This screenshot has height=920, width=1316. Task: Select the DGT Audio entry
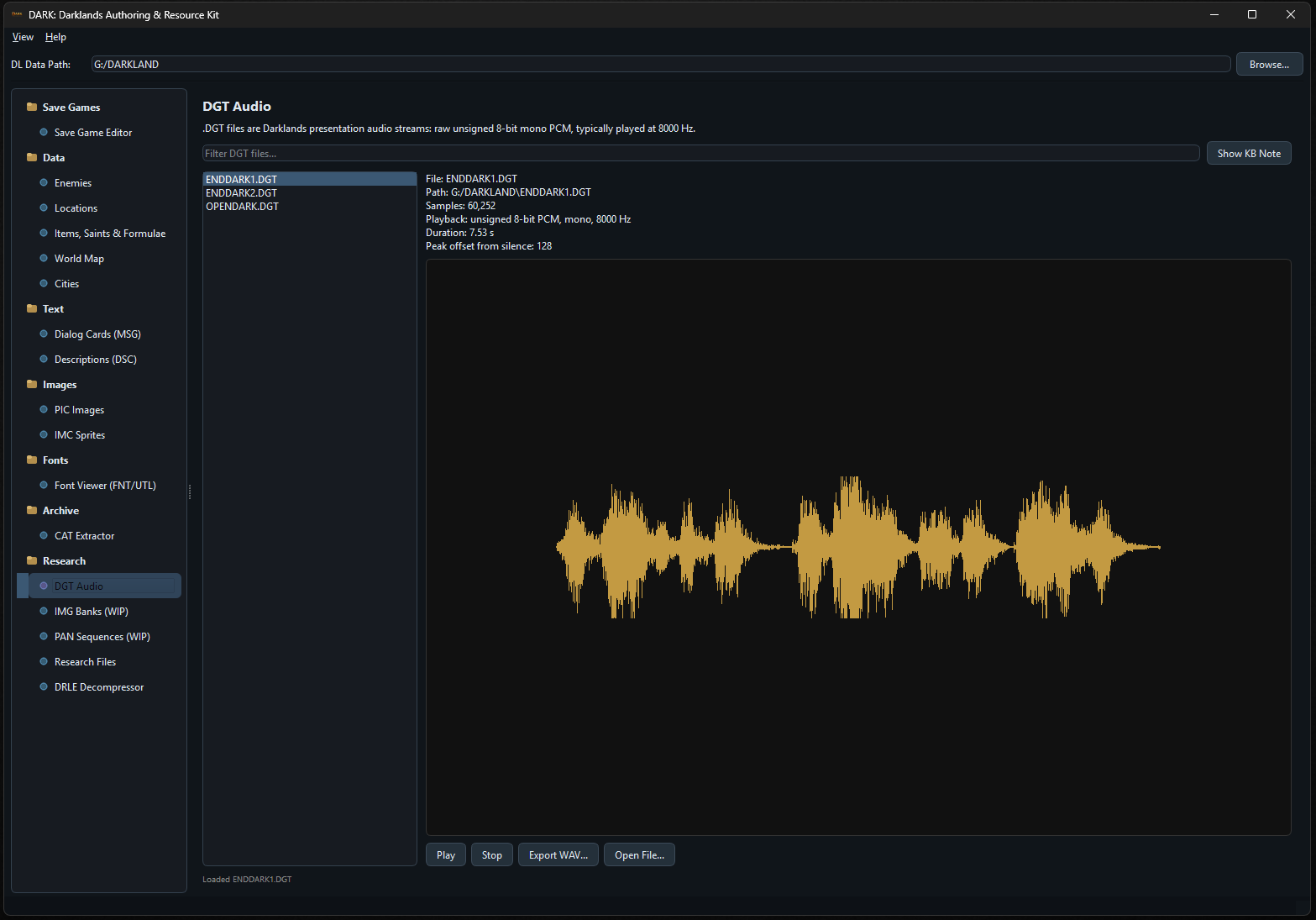point(99,586)
